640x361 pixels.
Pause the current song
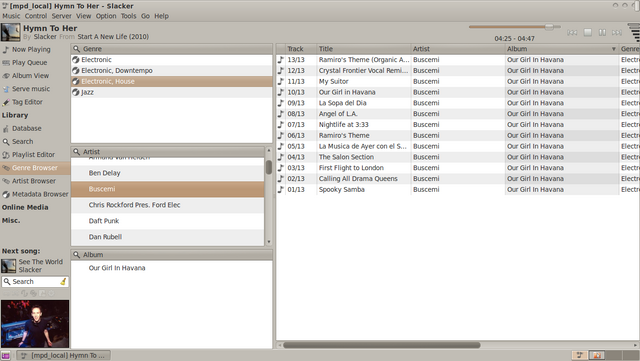(602, 32)
